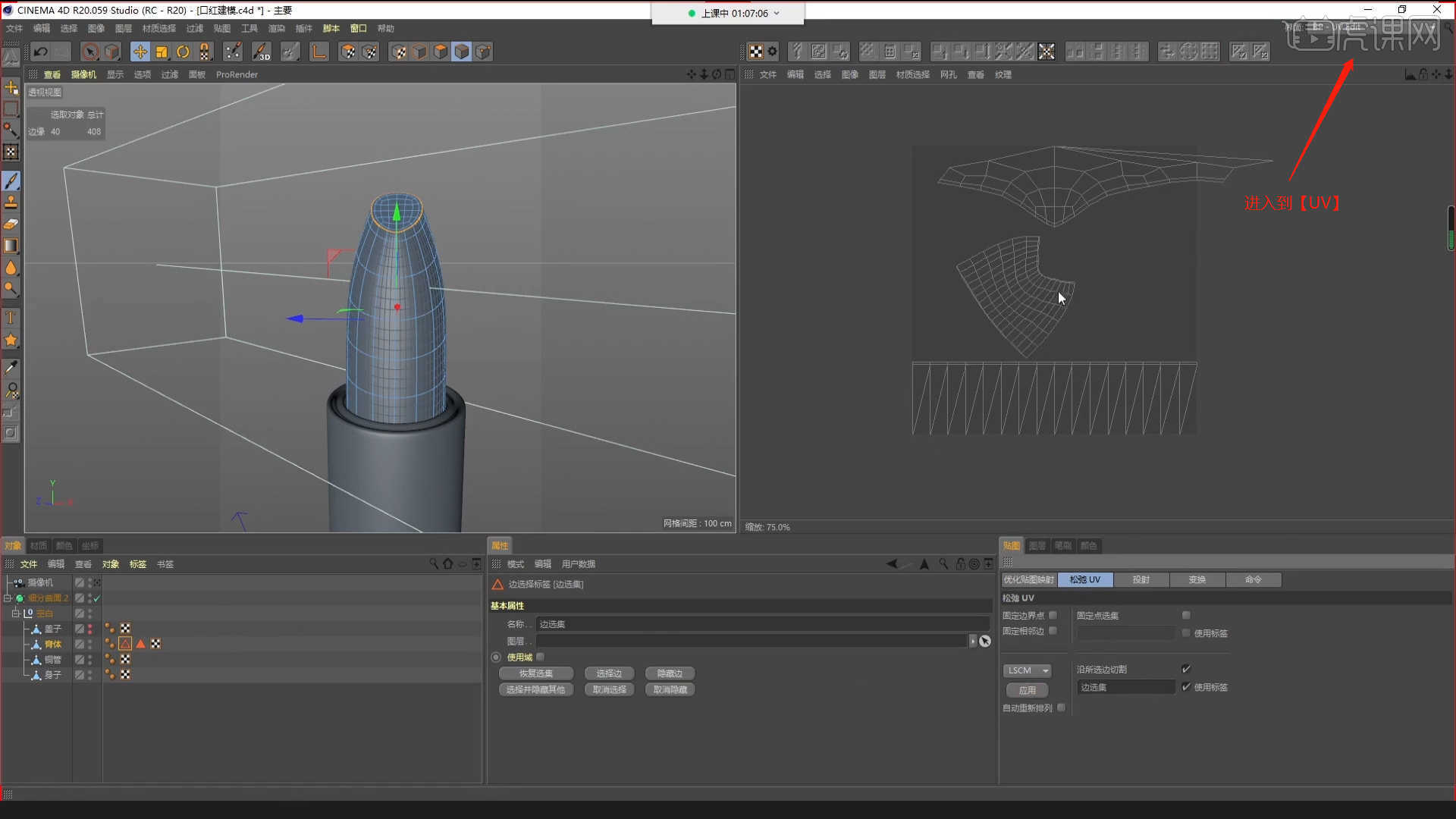Viewport: 1456px width, 819px height.
Task: Toggle green check on 细分曲面.2 object
Action: pos(96,598)
